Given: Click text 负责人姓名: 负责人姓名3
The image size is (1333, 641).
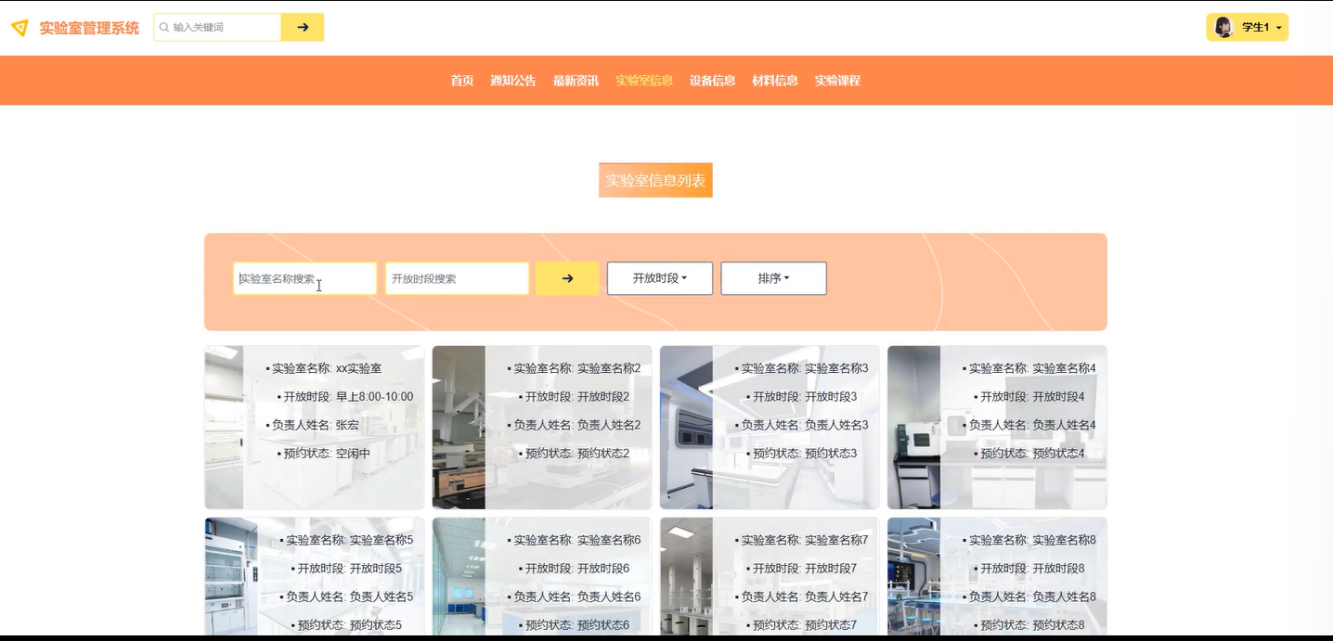Looking at the screenshot, I should (805, 424).
